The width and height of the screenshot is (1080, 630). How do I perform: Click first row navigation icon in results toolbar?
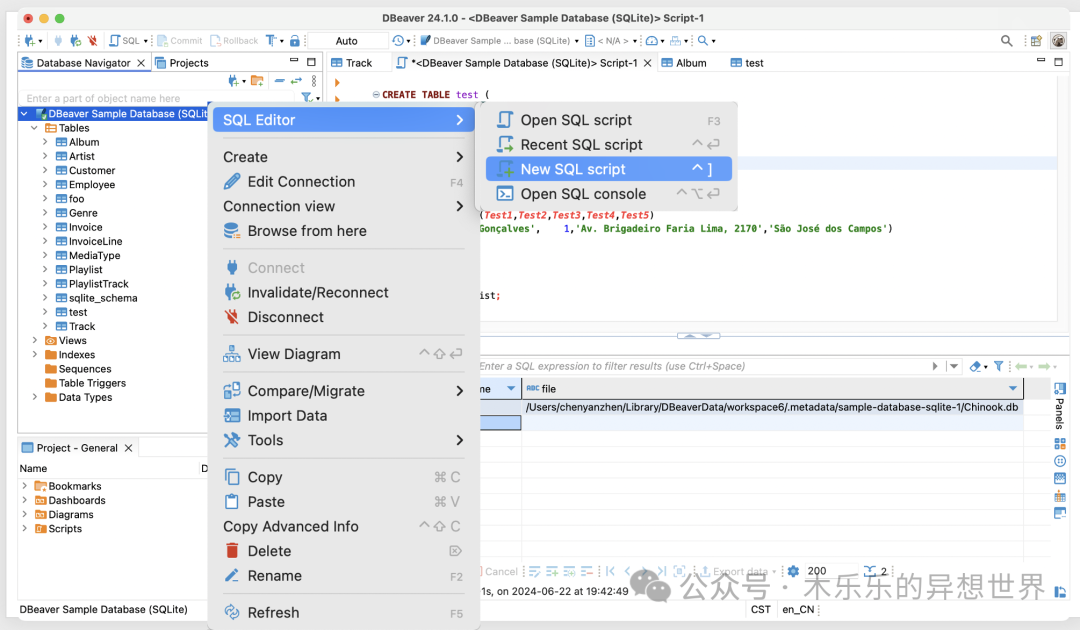pyautogui.click(x=610, y=571)
